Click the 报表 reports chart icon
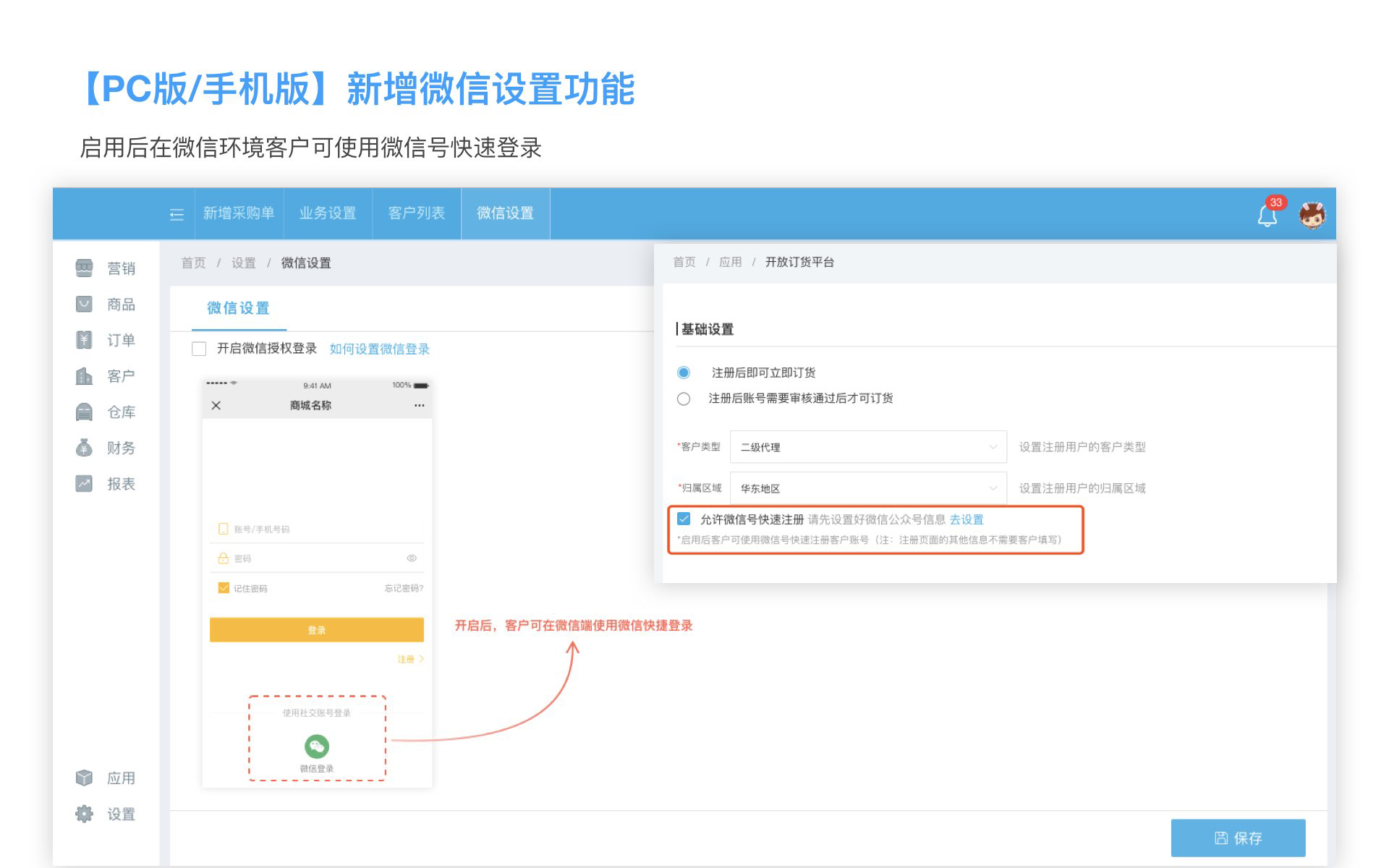1389x868 pixels. [x=85, y=484]
